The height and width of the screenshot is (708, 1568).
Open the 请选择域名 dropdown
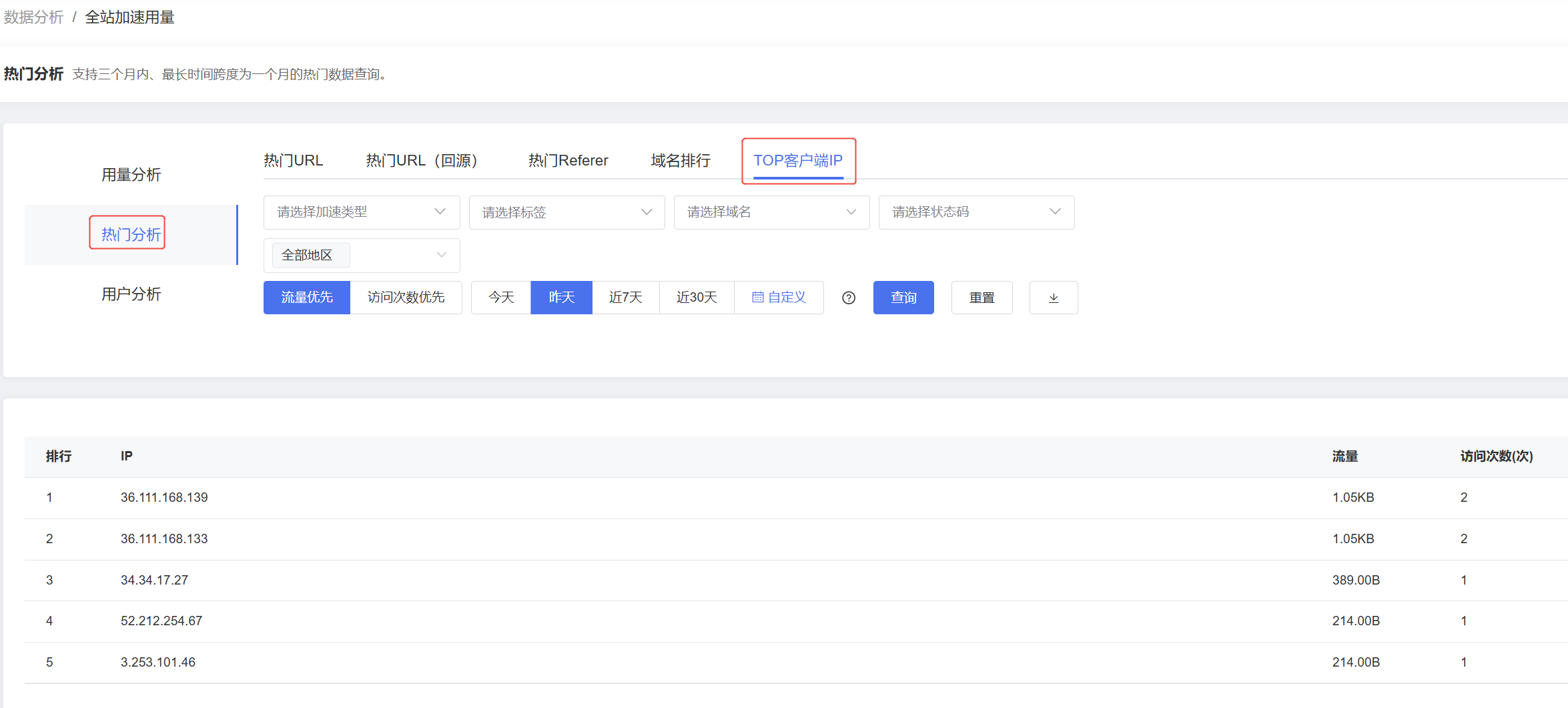(772, 212)
